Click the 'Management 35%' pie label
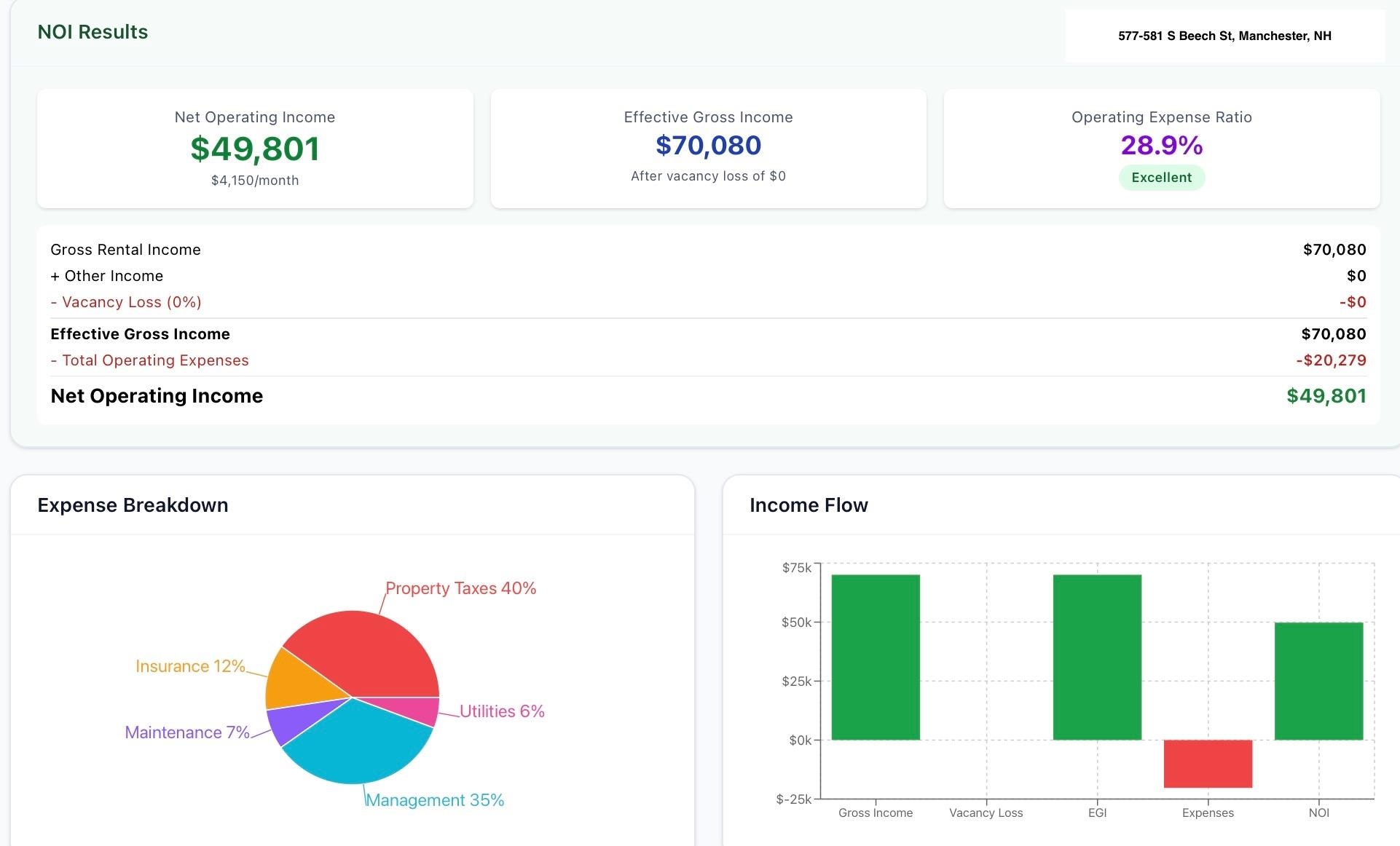 pyautogui.click(x=435, y=800)
